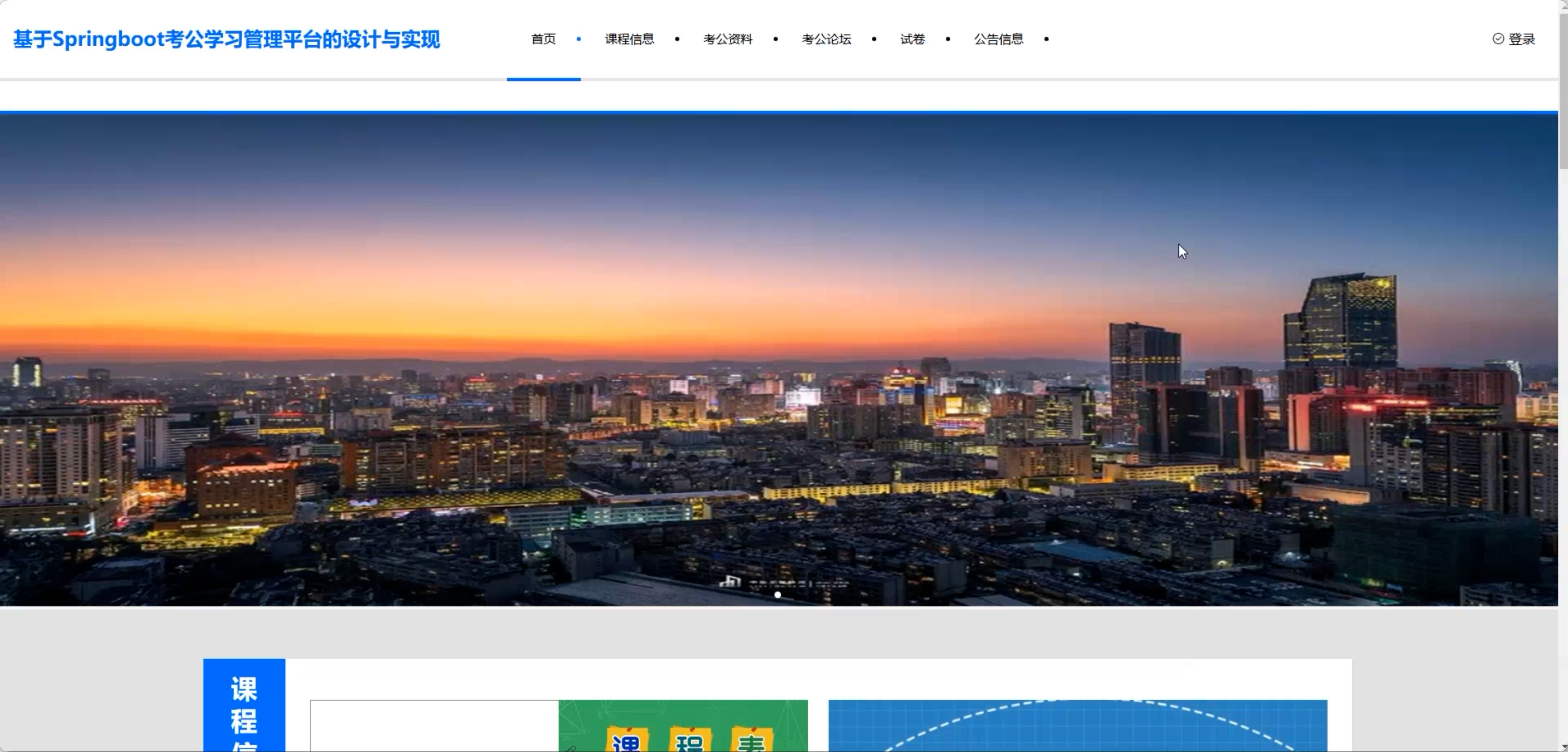The width and height of the screenshot is (1568, 752).
Task: Select the white carousel indicator dot
Action: coord(777,595)
